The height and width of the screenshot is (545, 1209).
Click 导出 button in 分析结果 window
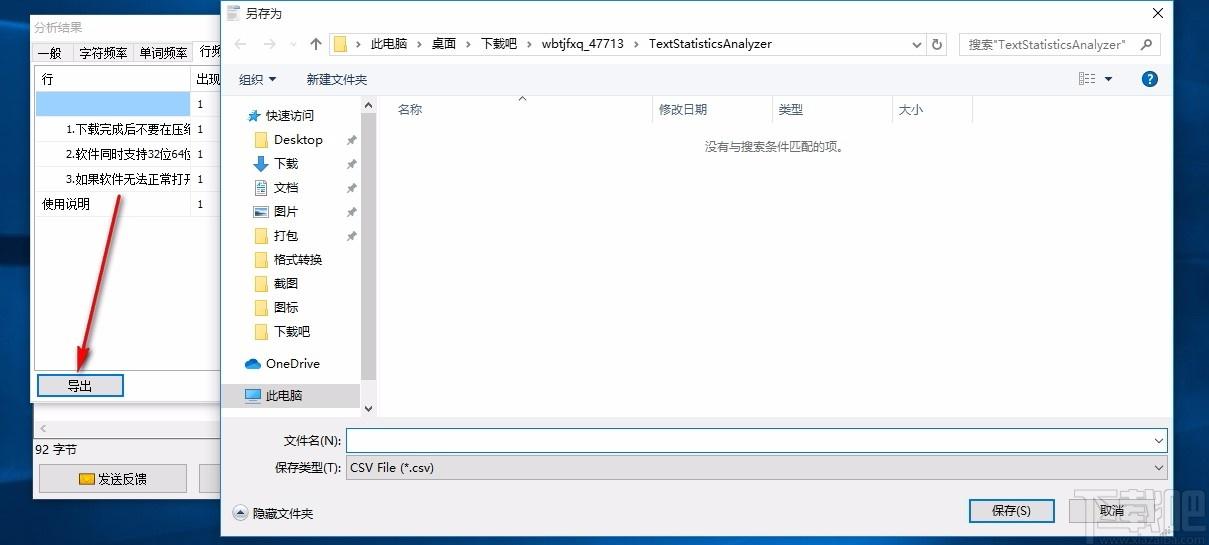click(80, 386)
